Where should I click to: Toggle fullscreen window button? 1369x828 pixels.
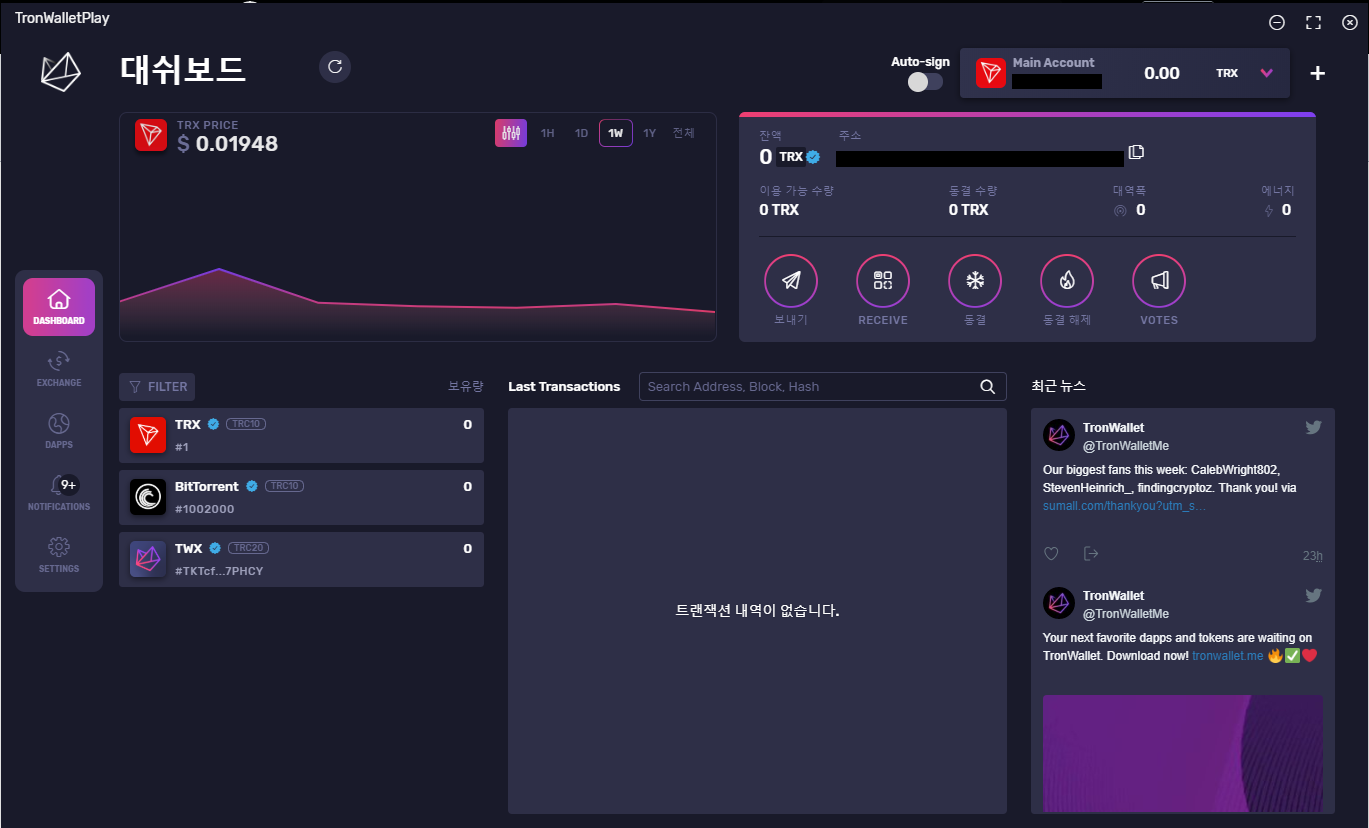[x=1314, y=22]
